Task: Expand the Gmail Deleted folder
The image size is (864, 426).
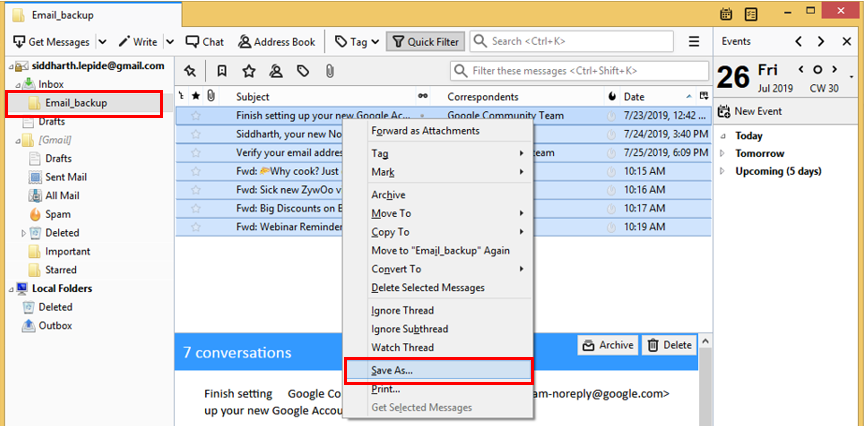Action: click(24, 233)
